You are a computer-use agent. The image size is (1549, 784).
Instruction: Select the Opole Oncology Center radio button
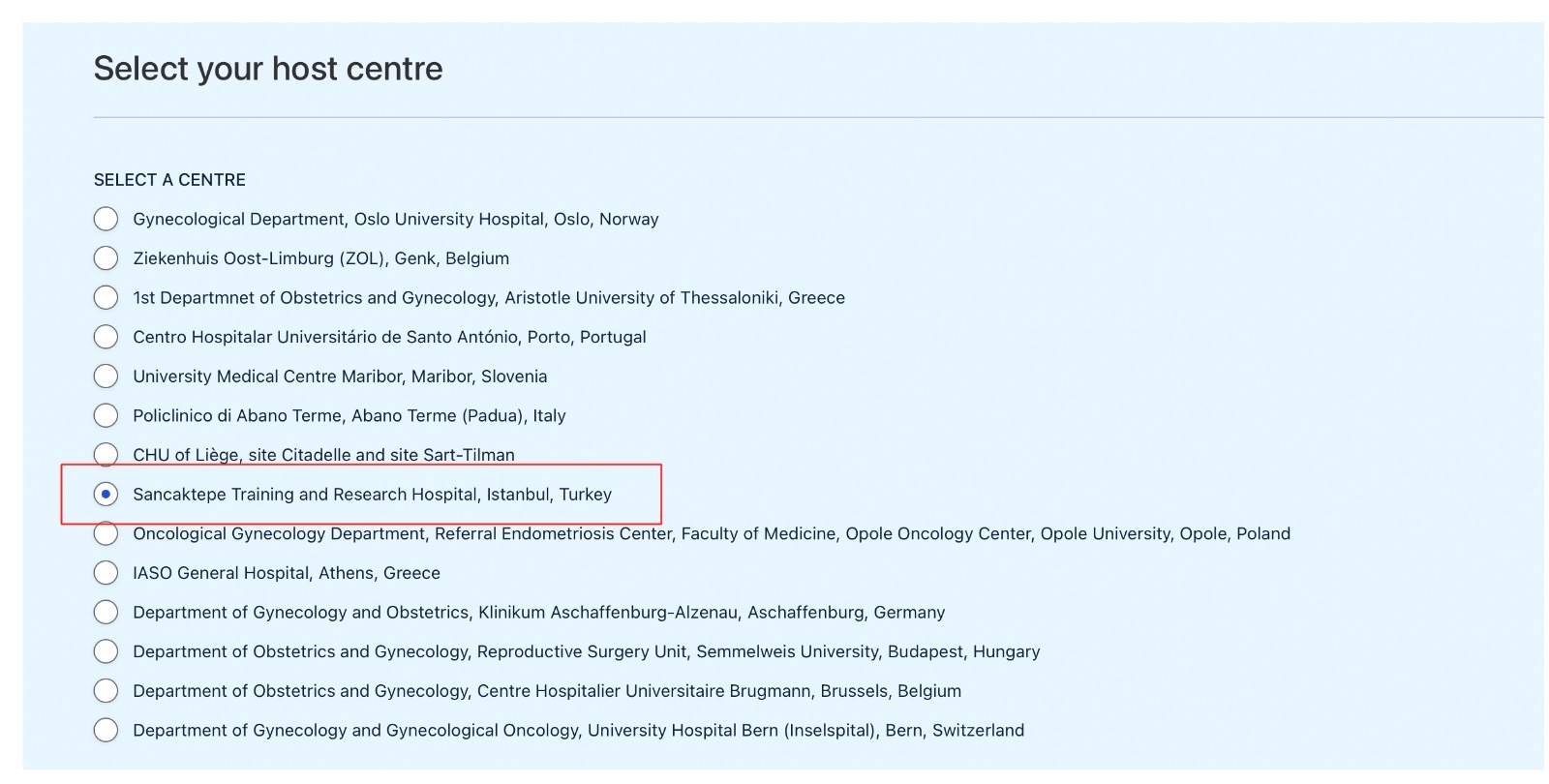point(106,533)
